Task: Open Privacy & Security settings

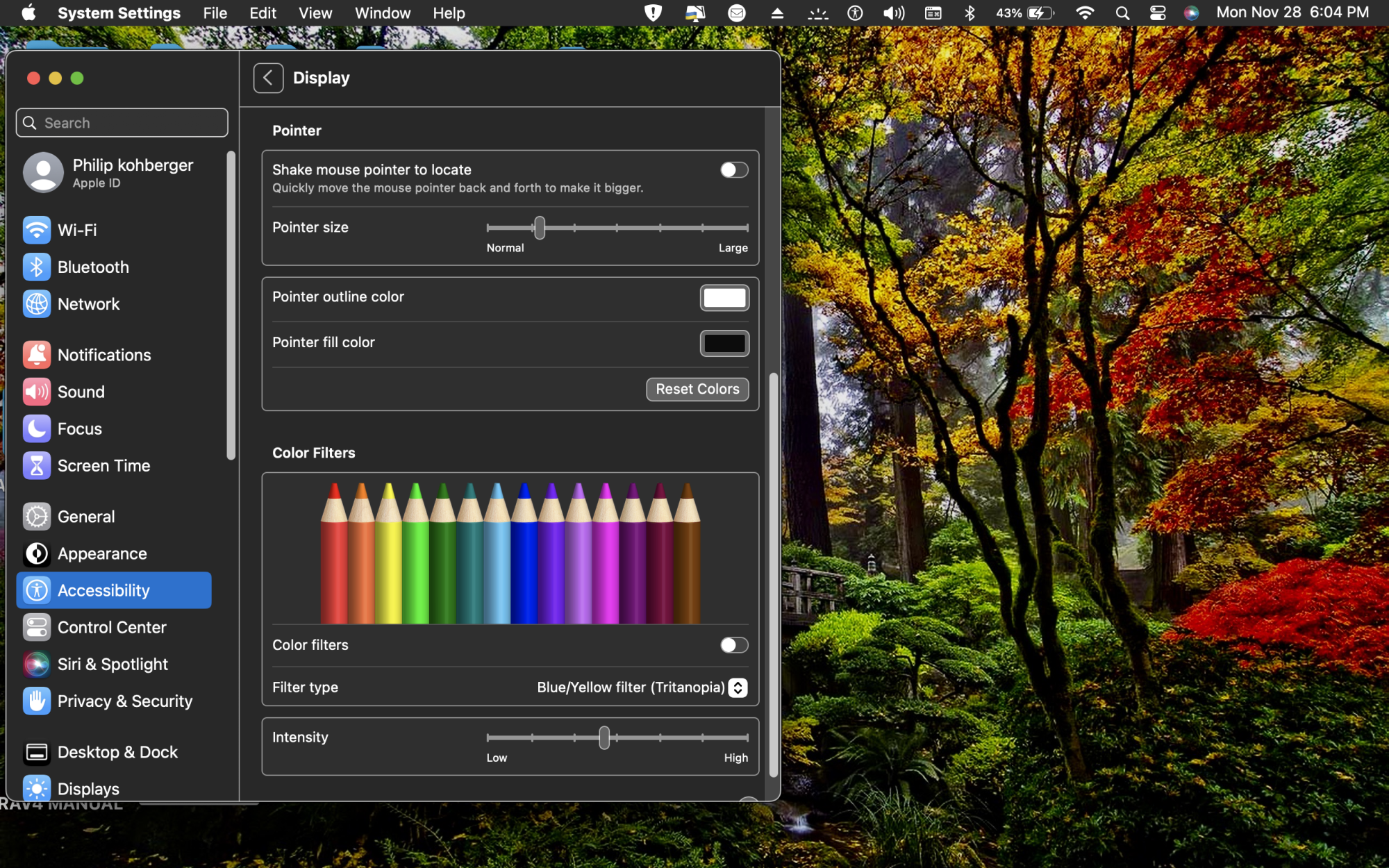Action: click(124, 701)
